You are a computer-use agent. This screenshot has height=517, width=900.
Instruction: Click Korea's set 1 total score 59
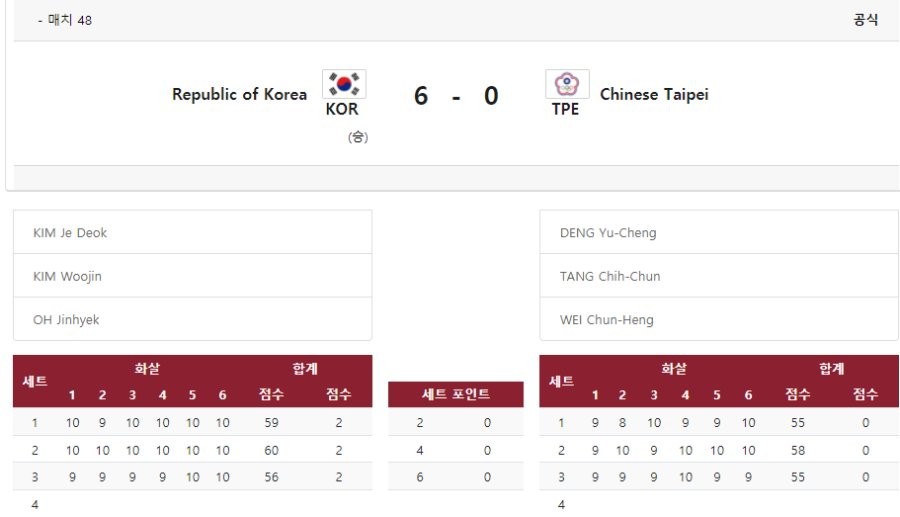coord(271,423)
